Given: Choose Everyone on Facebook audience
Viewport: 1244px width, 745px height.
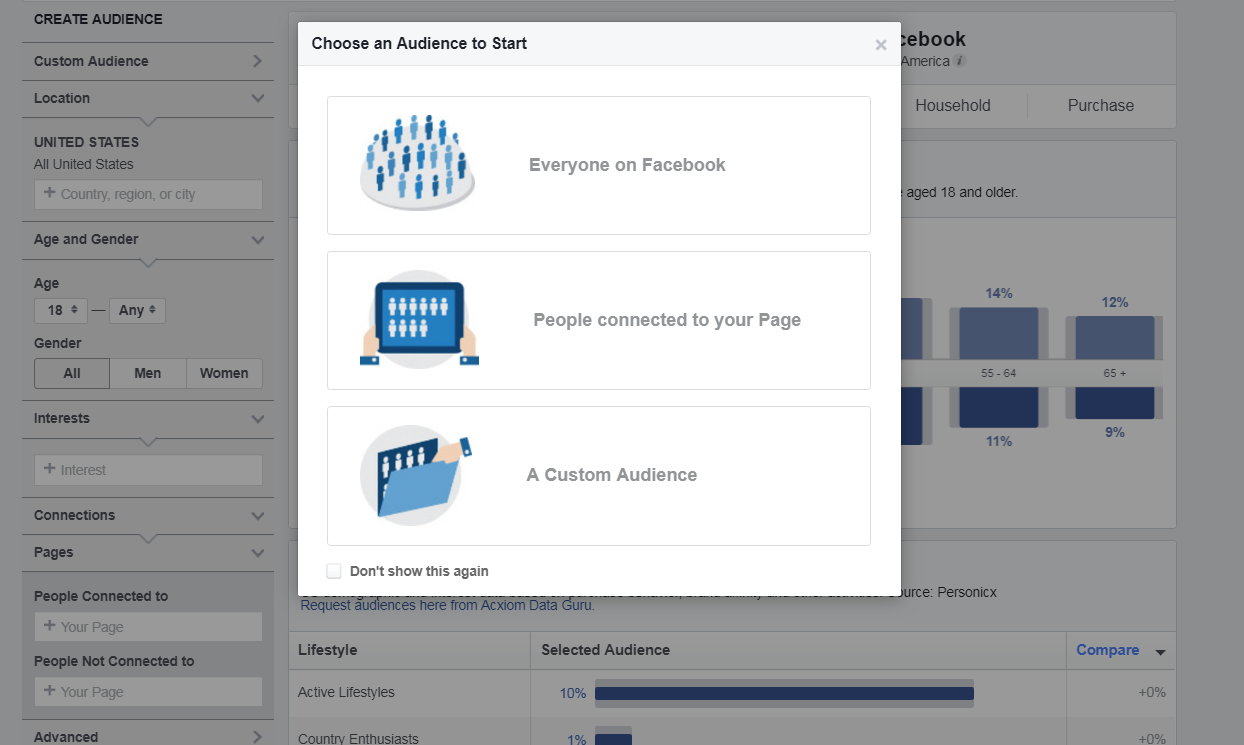Looking at the screenshot, I should click(599, 165).
